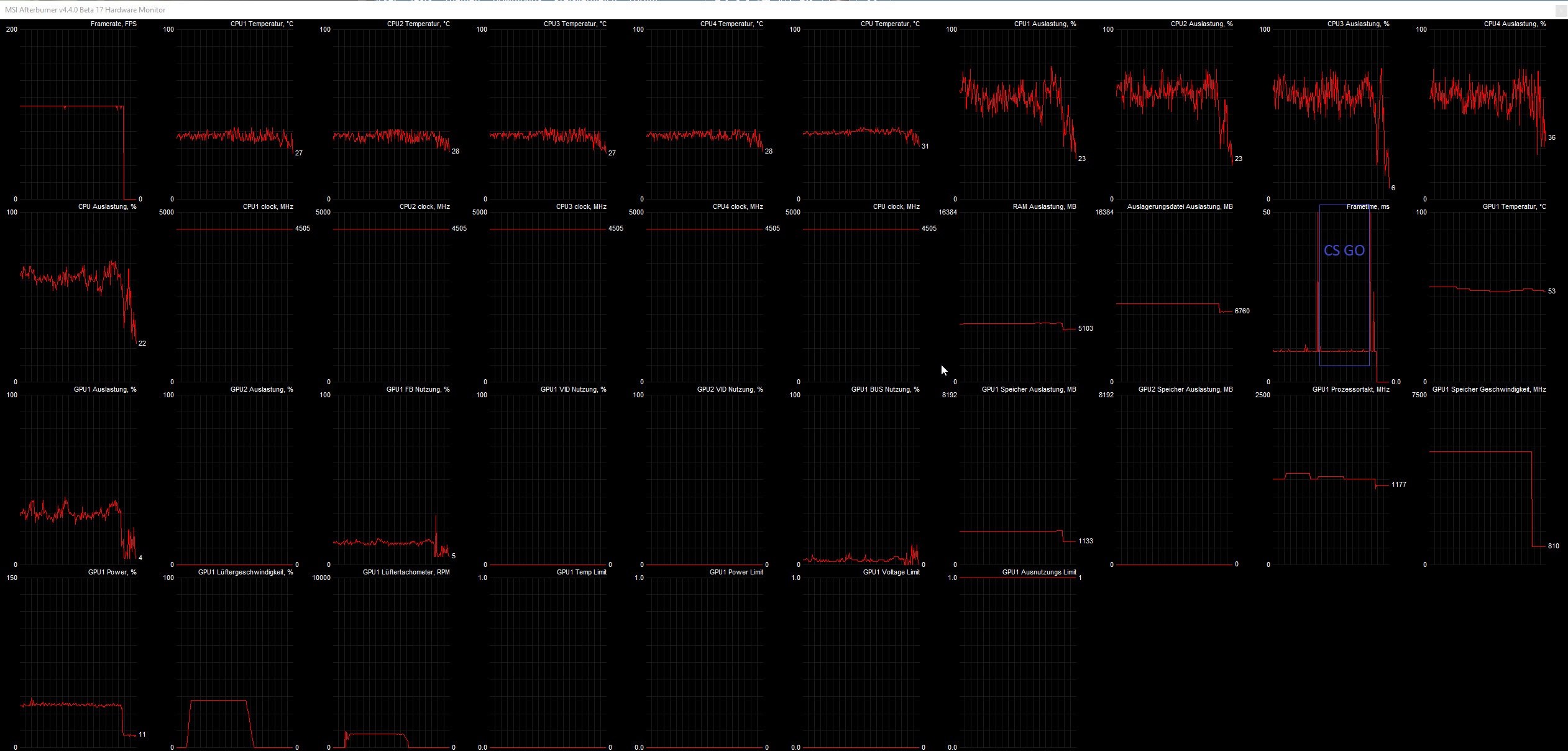The image size is (1568, 751).
Task: Click the GPU1 Prozessortakt MHz graph
Action: (1331, 479)
